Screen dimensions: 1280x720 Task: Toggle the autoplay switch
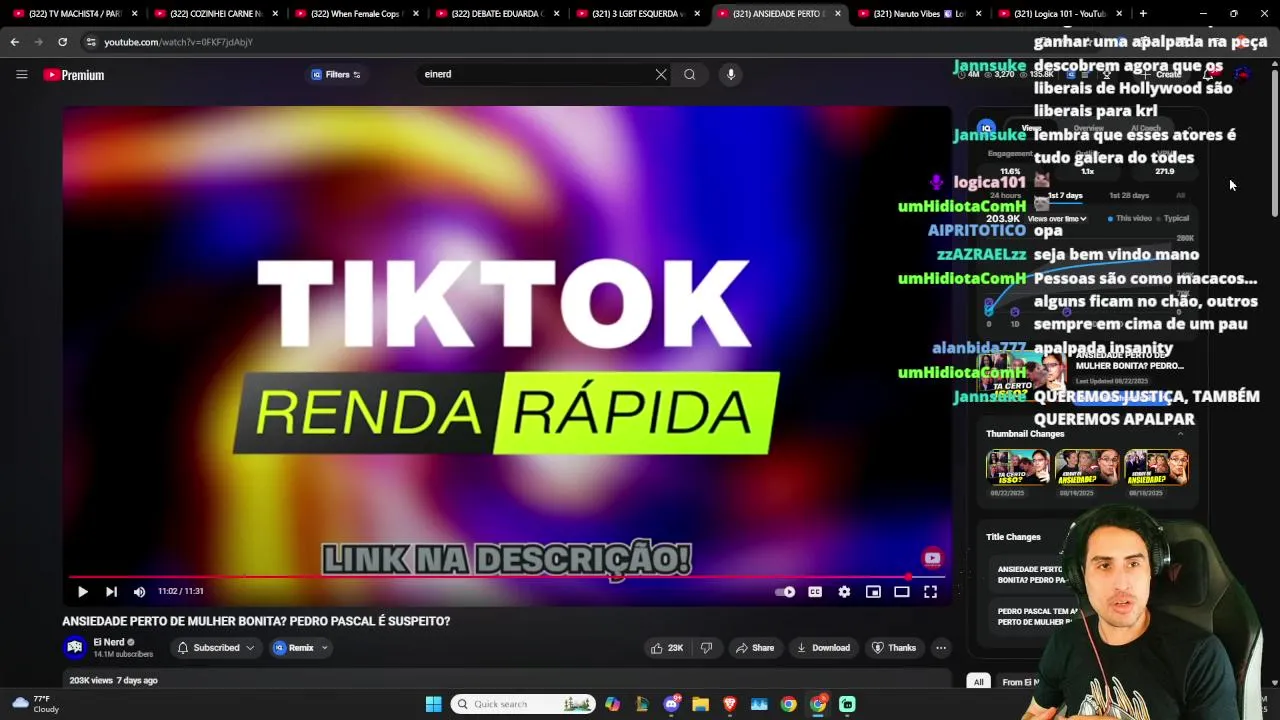(x=785, y=592)
